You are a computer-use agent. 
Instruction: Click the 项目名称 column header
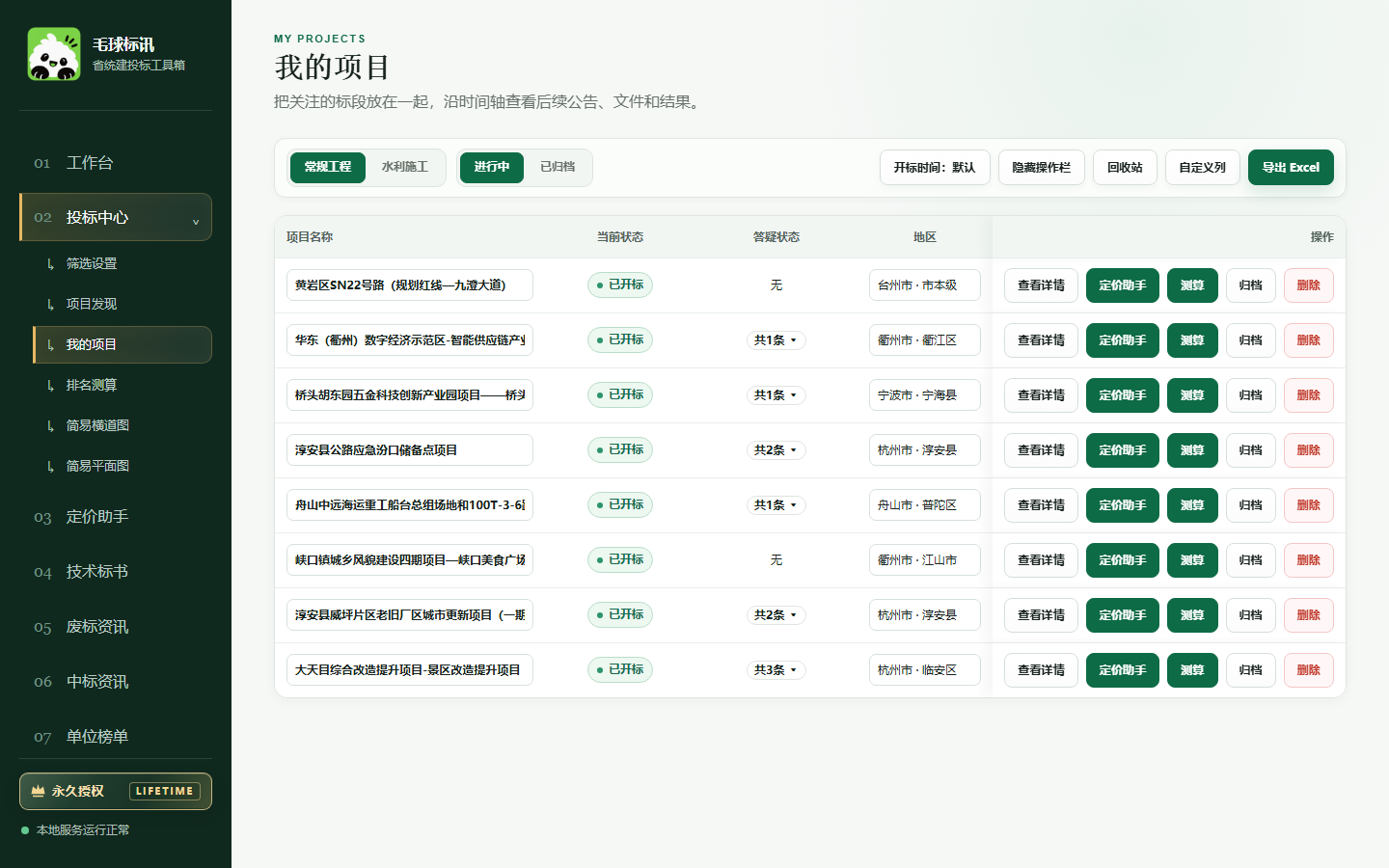pyautogui.click(x=310, y=237)
